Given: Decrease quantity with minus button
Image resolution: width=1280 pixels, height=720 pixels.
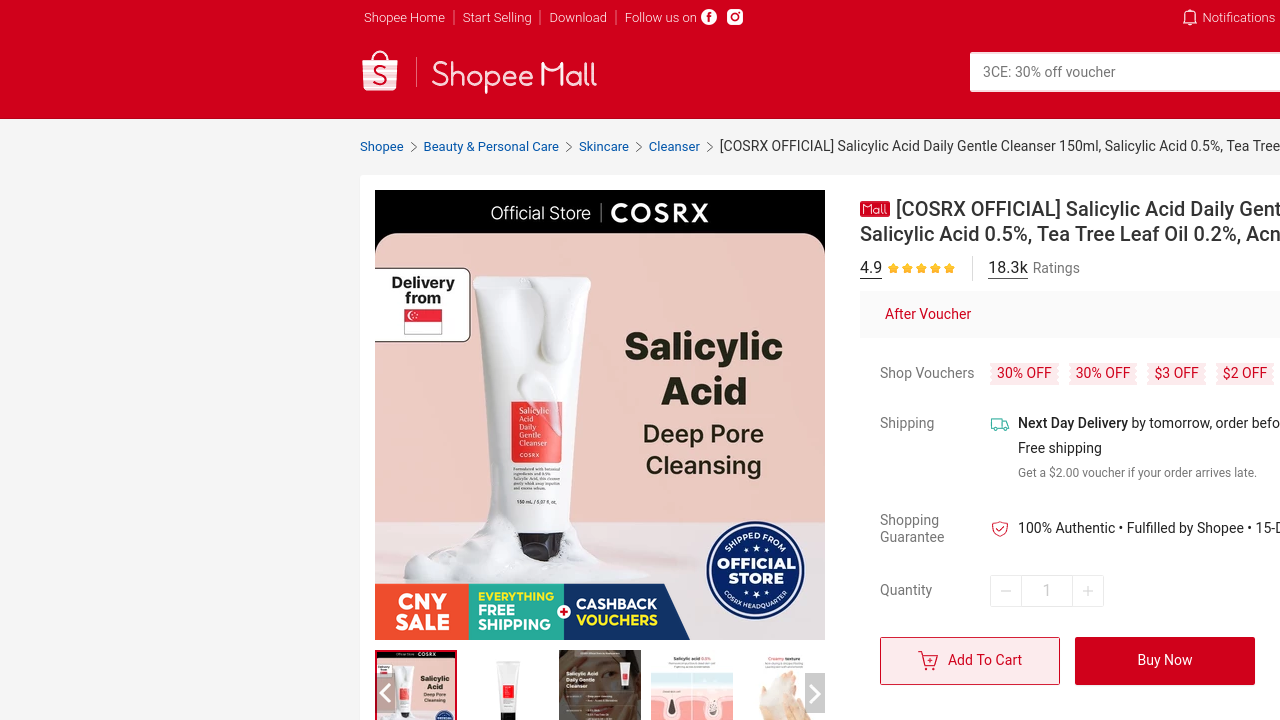Looking at the screenshot, I should [x=1006, y=591].
